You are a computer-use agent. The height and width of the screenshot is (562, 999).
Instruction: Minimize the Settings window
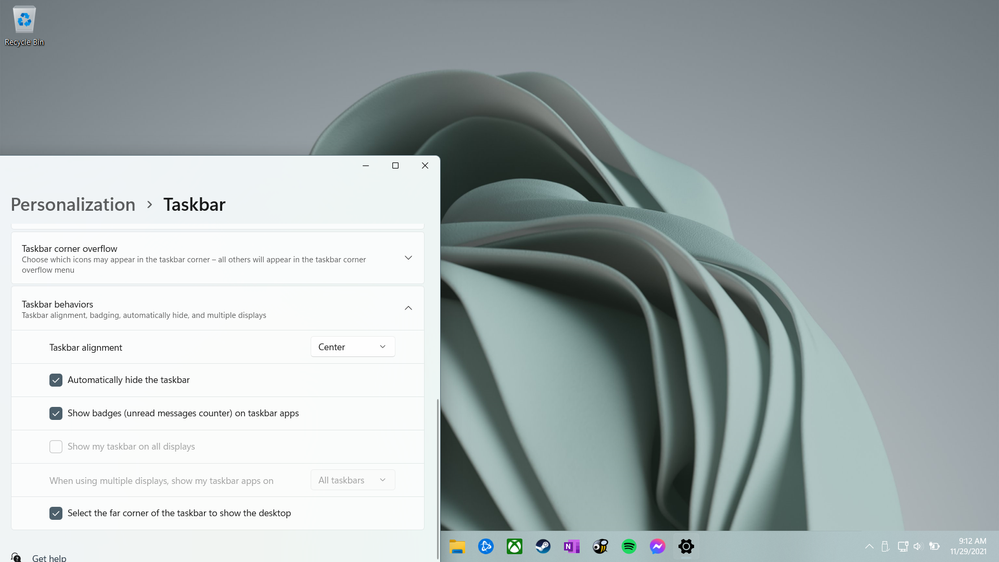366,166
